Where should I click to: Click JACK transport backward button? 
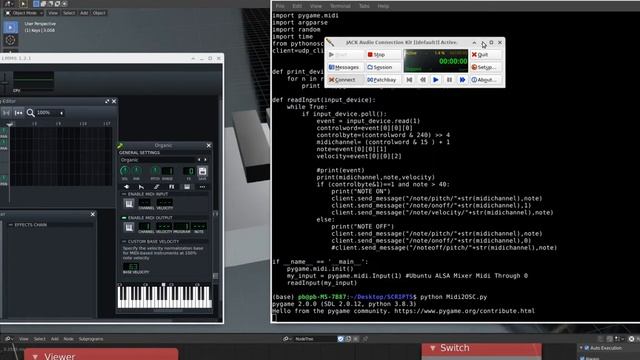point(422,80)
